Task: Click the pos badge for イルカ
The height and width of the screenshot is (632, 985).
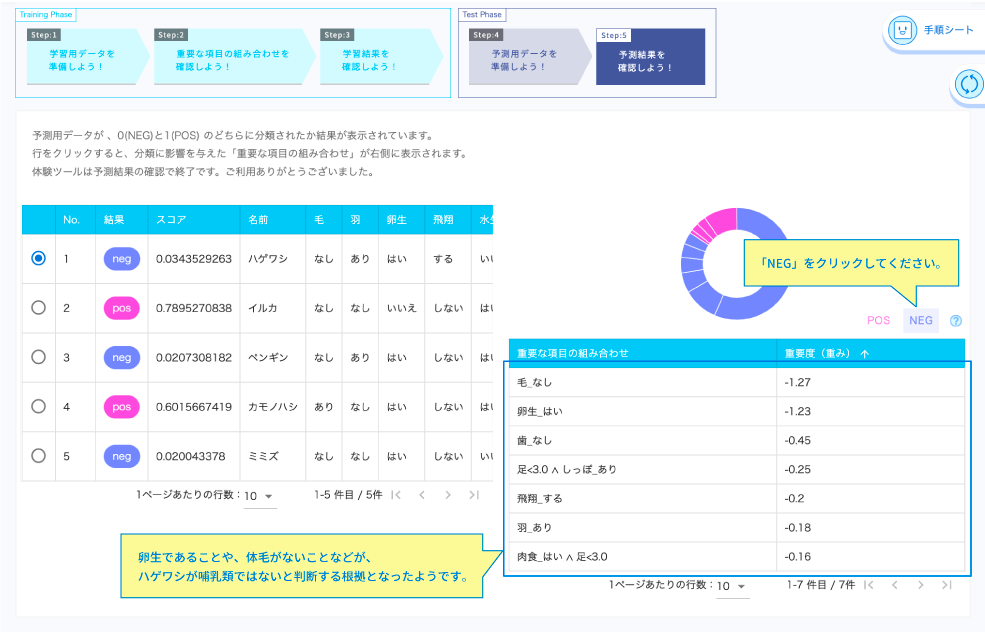Action: (x=122, y=308)
